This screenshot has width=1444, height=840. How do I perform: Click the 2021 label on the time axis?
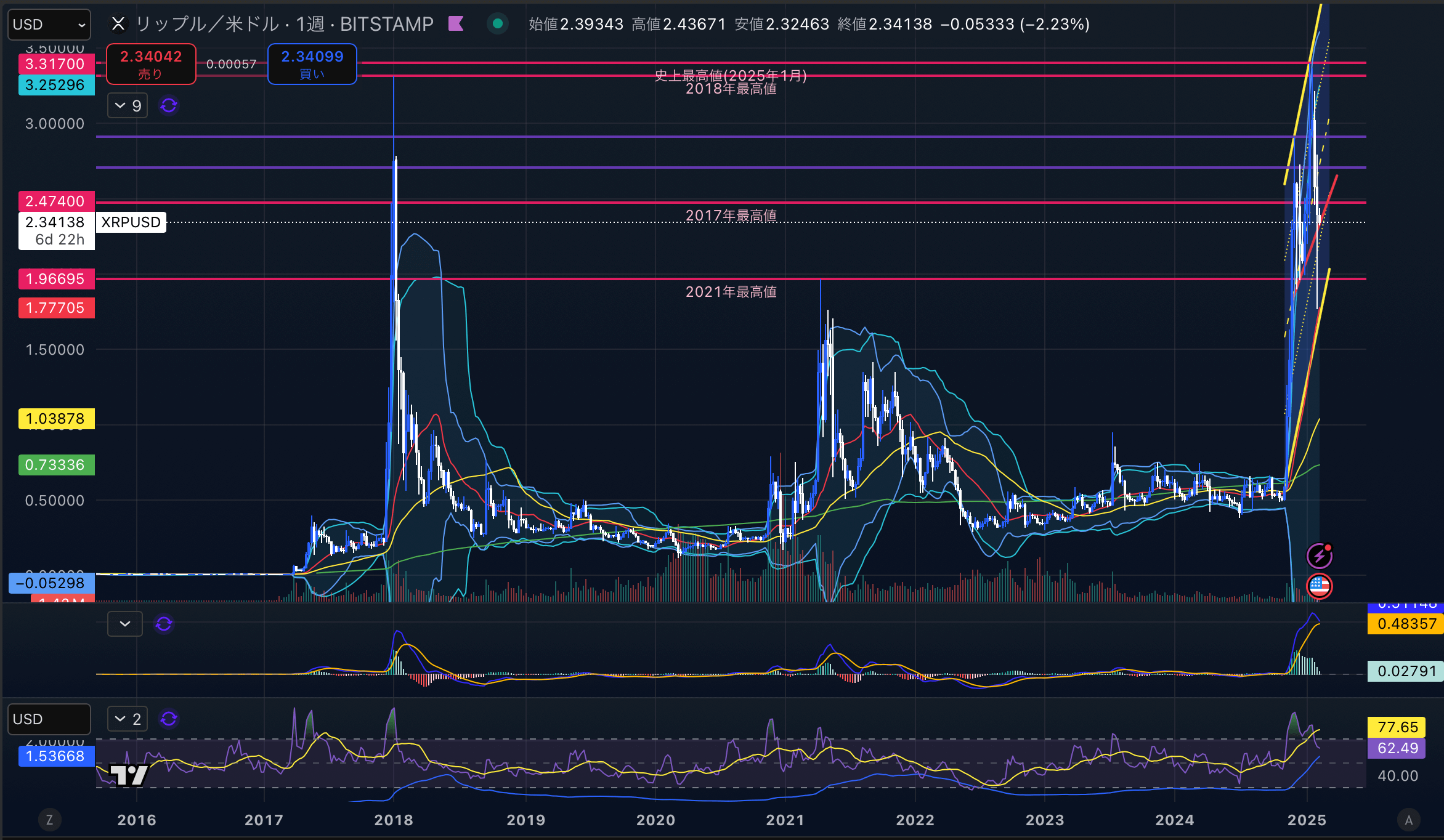tap(785, 820)
